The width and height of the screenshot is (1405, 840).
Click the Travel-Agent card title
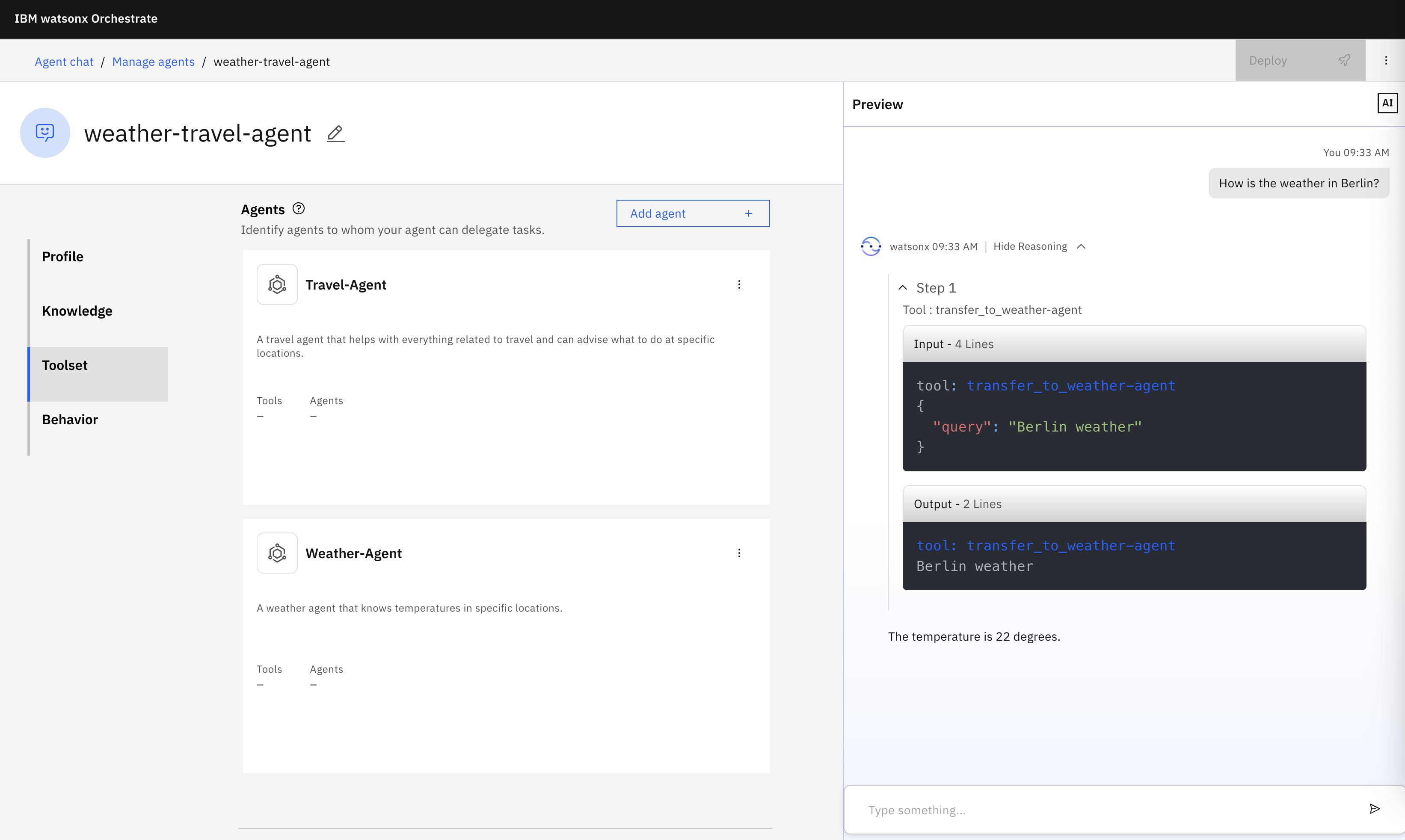(346, 285)
